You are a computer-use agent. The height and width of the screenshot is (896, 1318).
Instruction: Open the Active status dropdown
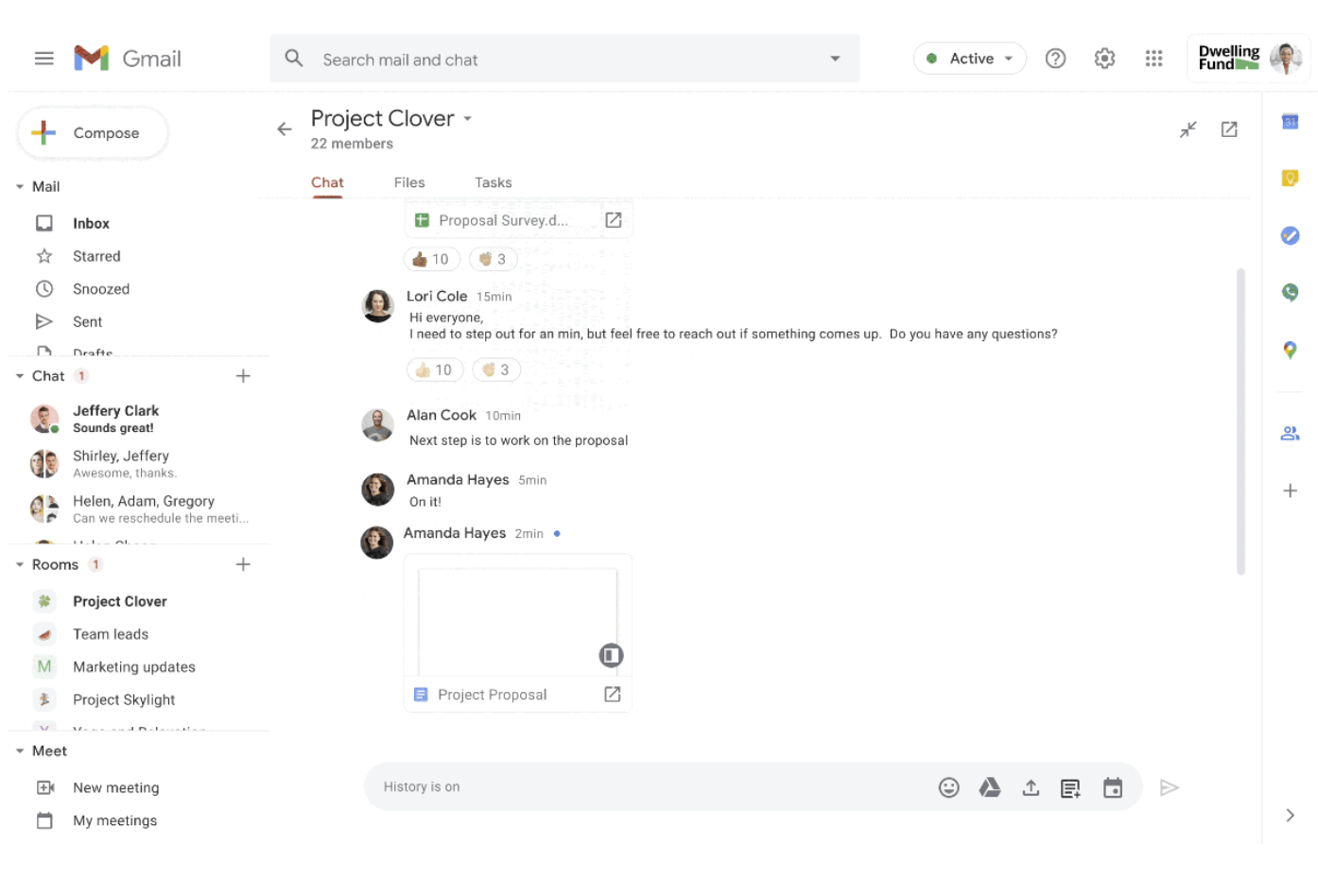click(970, 59)
